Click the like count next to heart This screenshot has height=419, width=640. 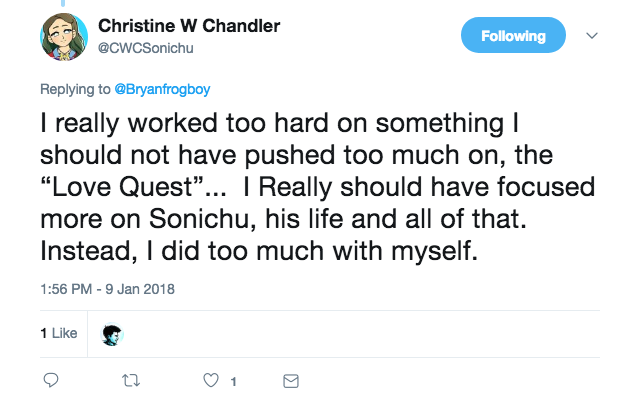tap(233, 382)
